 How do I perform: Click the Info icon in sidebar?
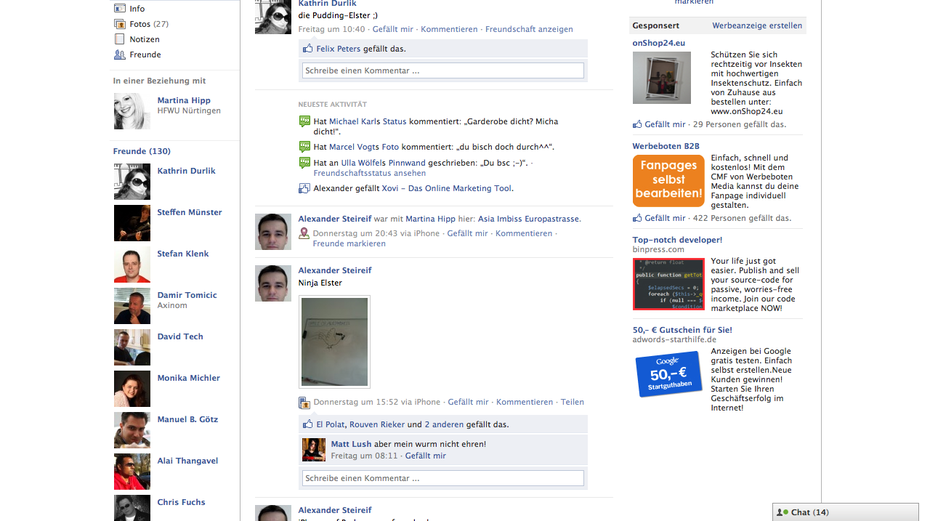[x=120, y=8]
